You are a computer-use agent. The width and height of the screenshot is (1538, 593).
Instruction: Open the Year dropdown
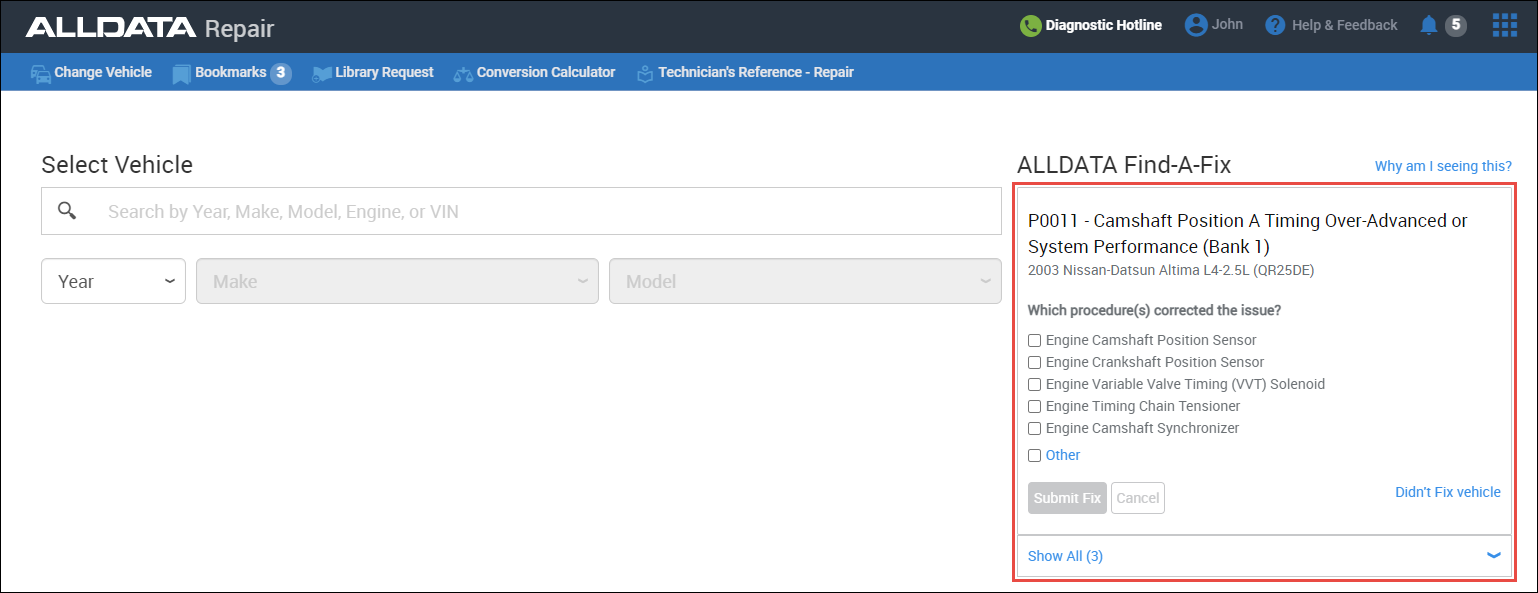[113, 281]
